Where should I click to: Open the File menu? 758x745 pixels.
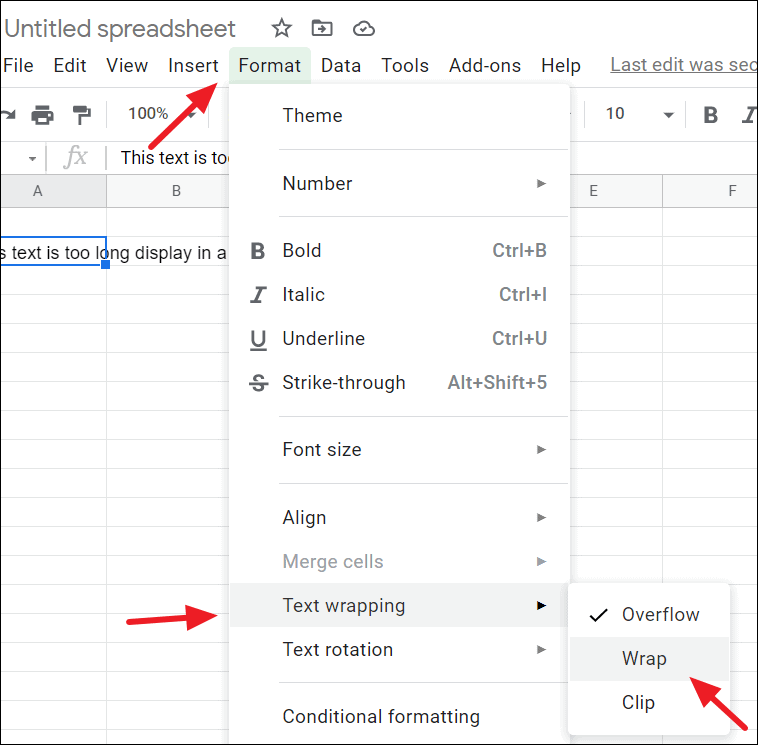18,65
